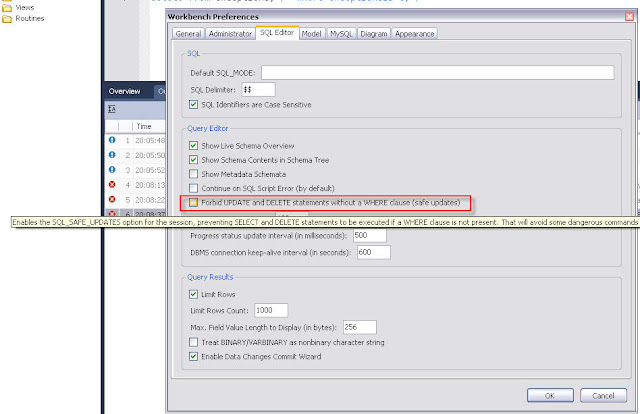
Task: Click the Limit Rows Count field
Action: point(271,310)
